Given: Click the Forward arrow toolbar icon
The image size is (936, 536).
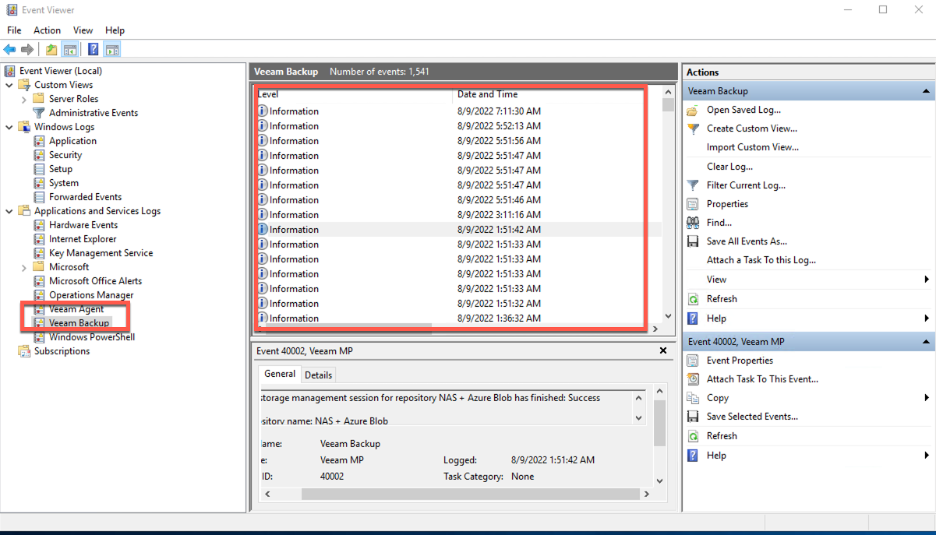Looking at the screenshot, I should point(27,50).
